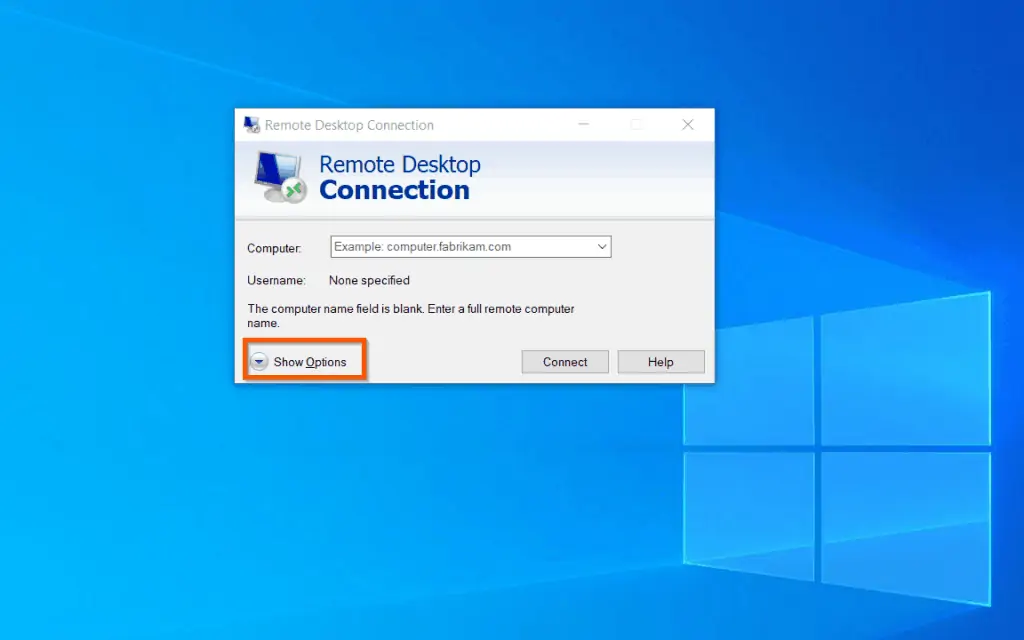The width and height of the screenshot is (1024, 640).
Task: Click the blank computer name message
Action: [x=411, y=316]
